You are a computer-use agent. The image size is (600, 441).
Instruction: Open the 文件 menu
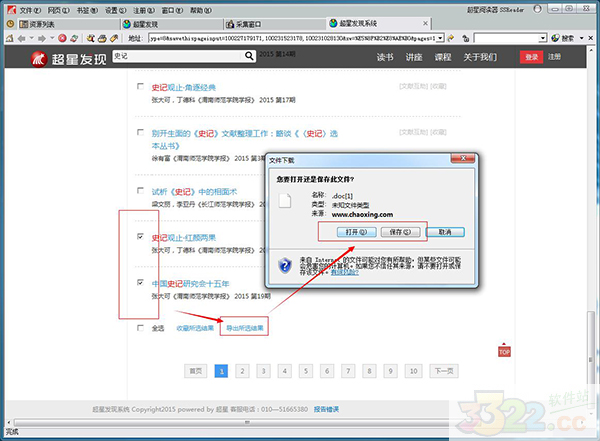[x=30, y=10]
